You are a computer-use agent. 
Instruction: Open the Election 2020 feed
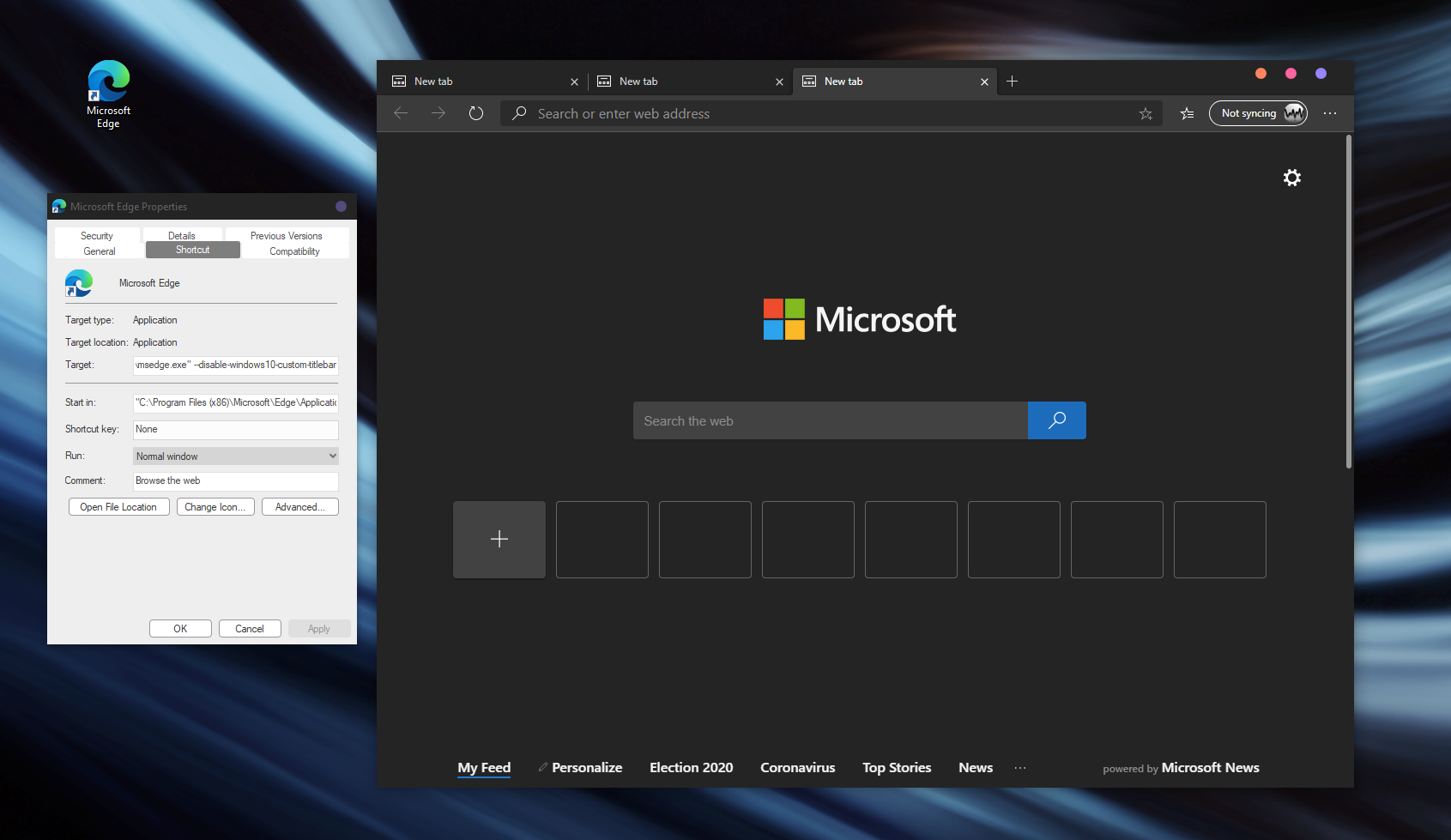pos(692,768)
